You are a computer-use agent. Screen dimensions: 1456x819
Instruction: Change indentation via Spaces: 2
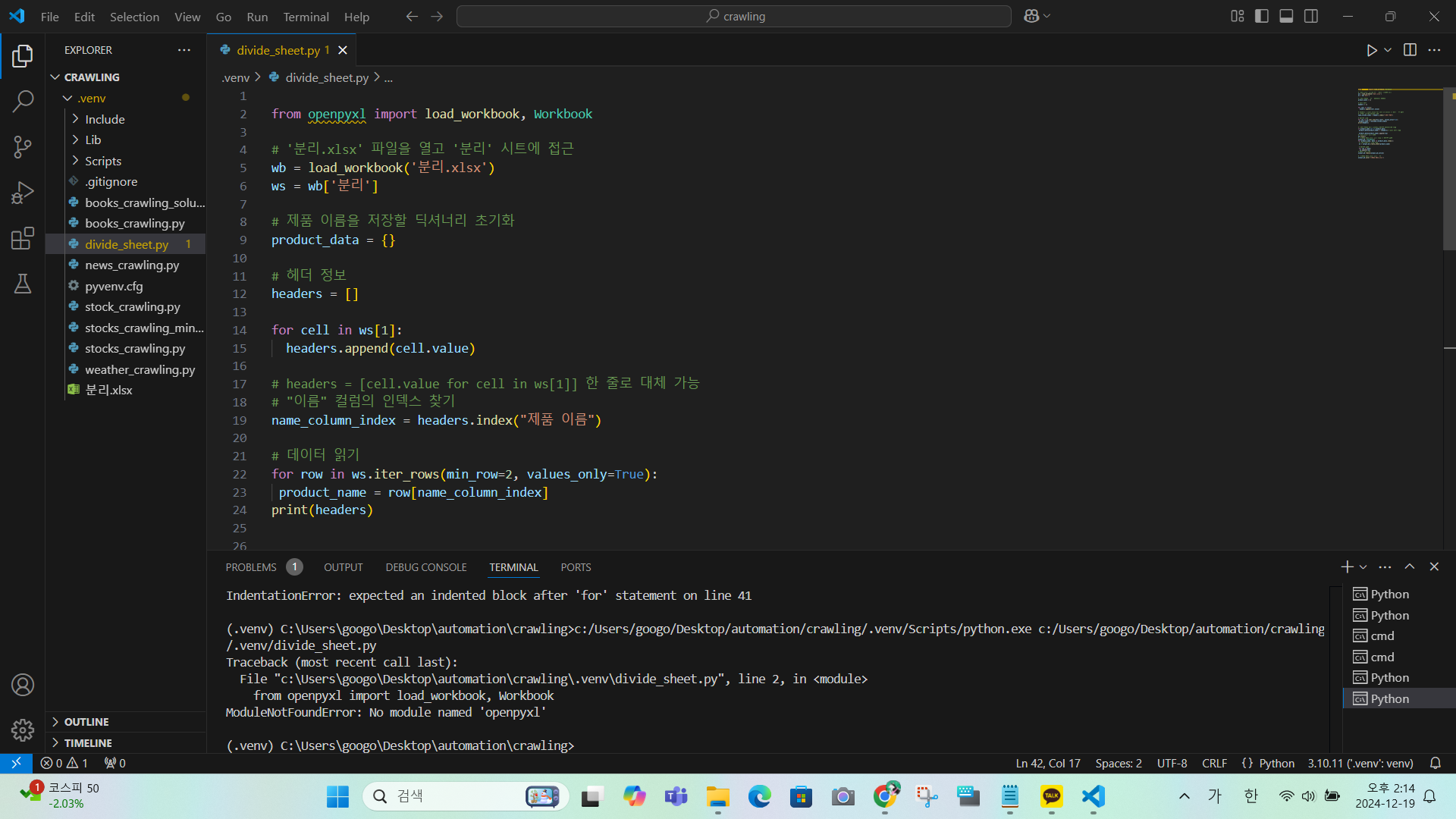[x=1118, y=763]
